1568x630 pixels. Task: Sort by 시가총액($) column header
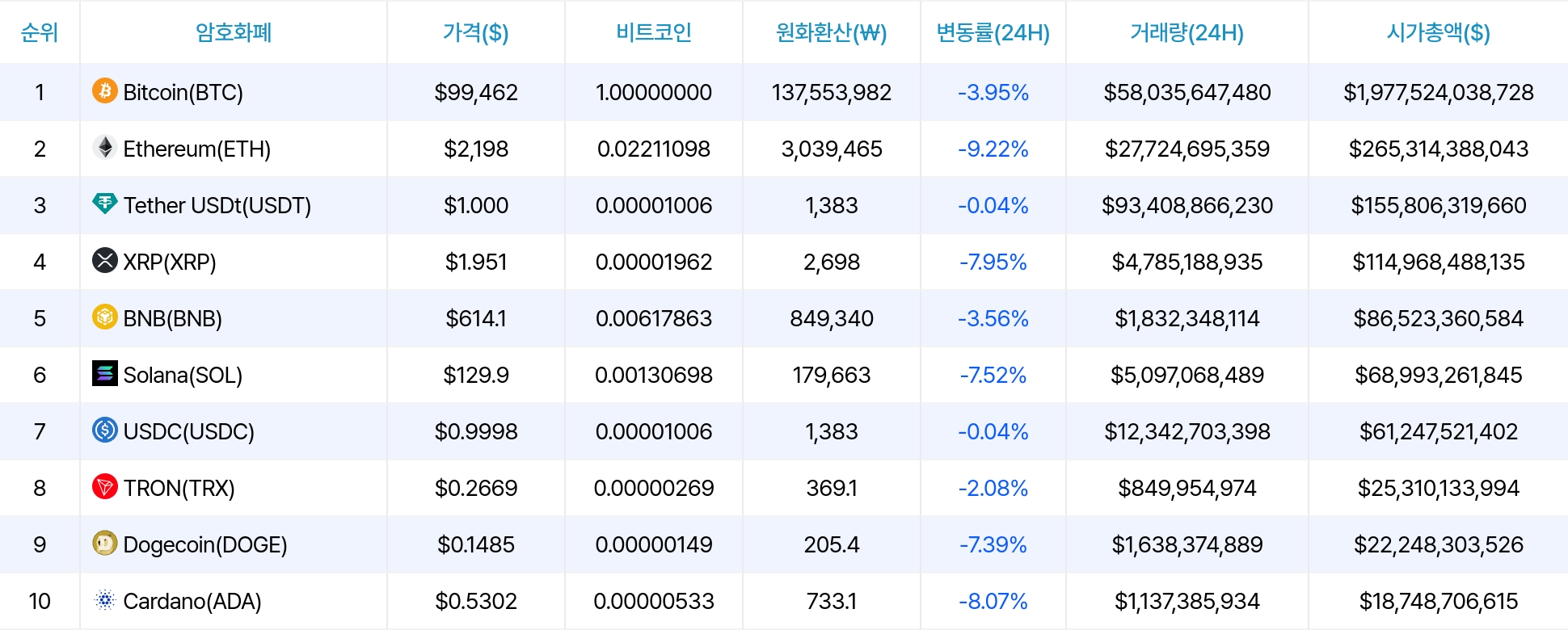click(x=1438, y=32)
